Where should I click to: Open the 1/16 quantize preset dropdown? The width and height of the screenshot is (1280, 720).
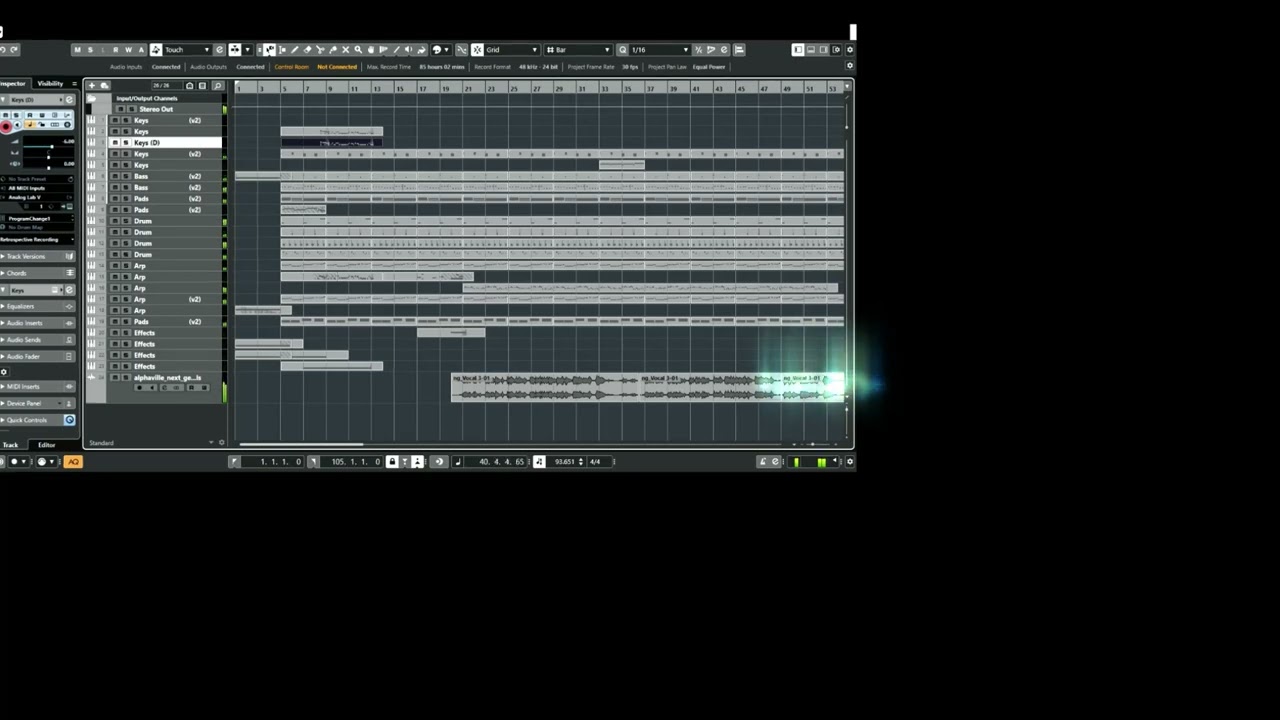(660, 49)
